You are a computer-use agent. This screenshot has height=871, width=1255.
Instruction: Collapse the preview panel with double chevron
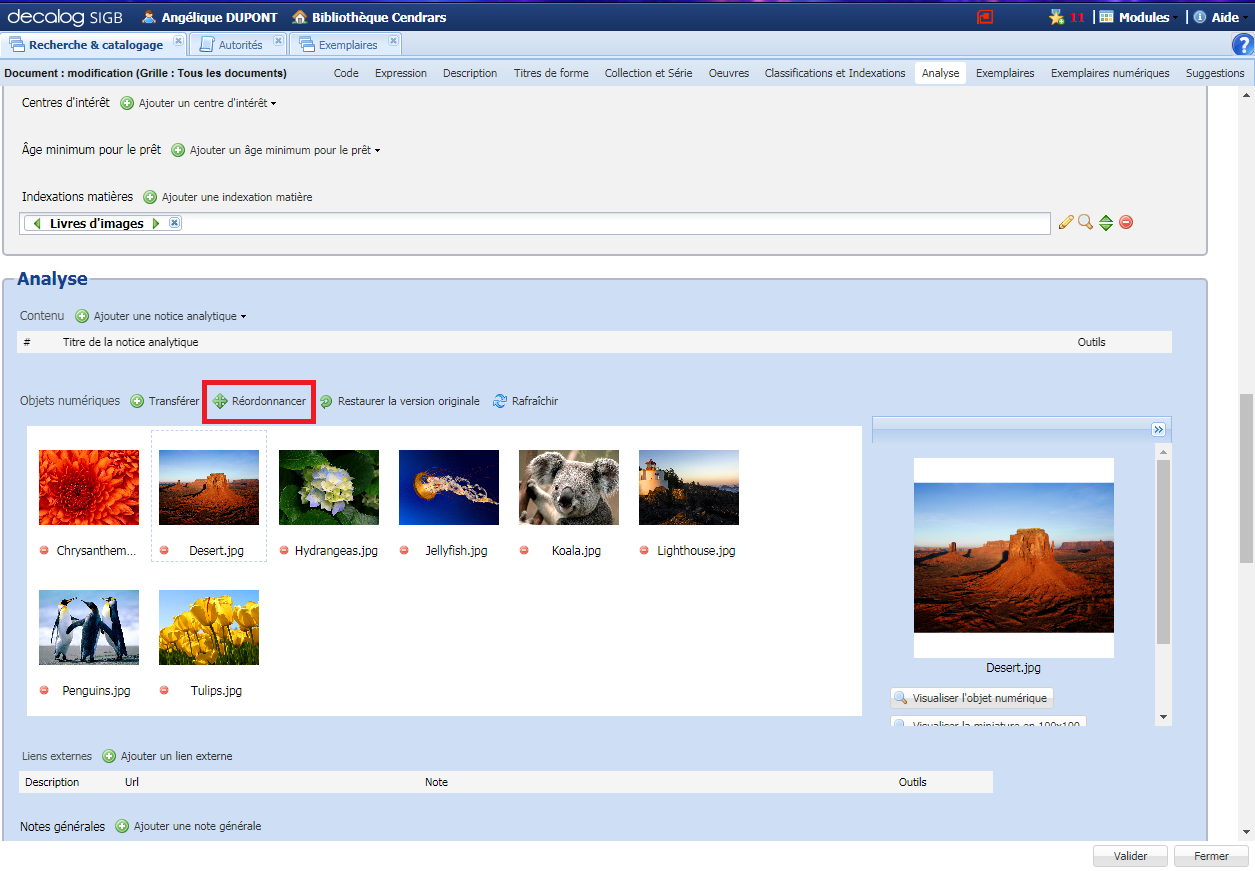pyautogui.click(x=1158, y=429)
